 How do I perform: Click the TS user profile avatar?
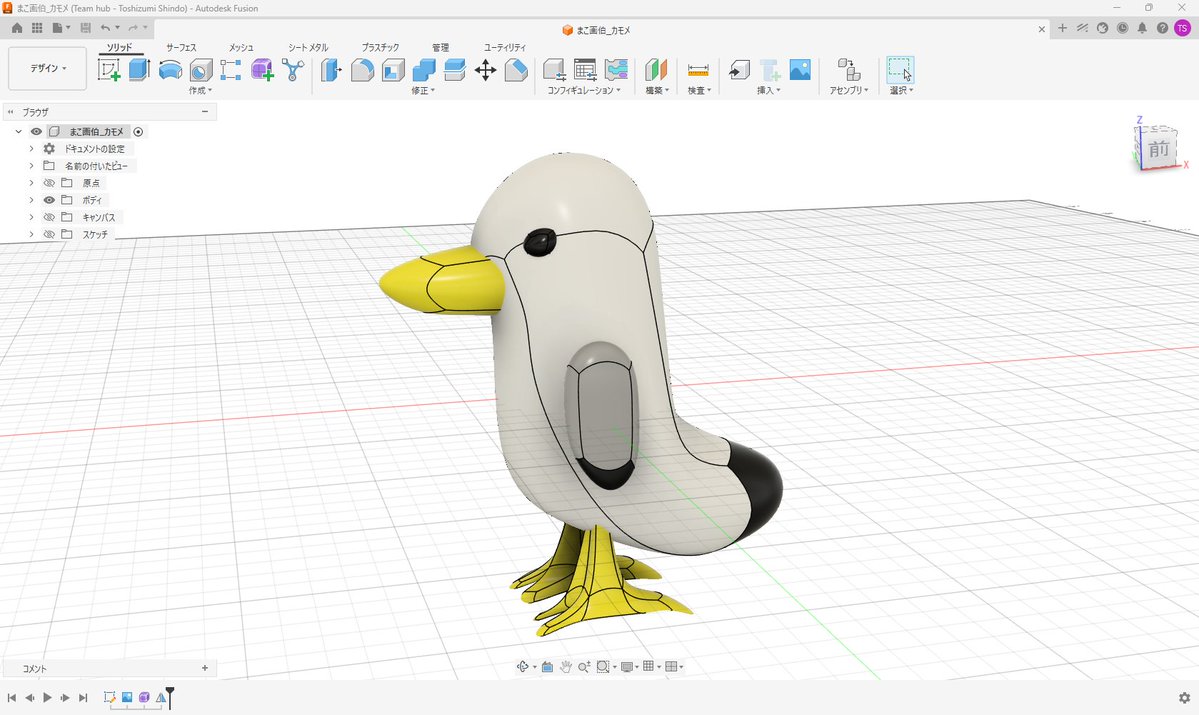1182,28
